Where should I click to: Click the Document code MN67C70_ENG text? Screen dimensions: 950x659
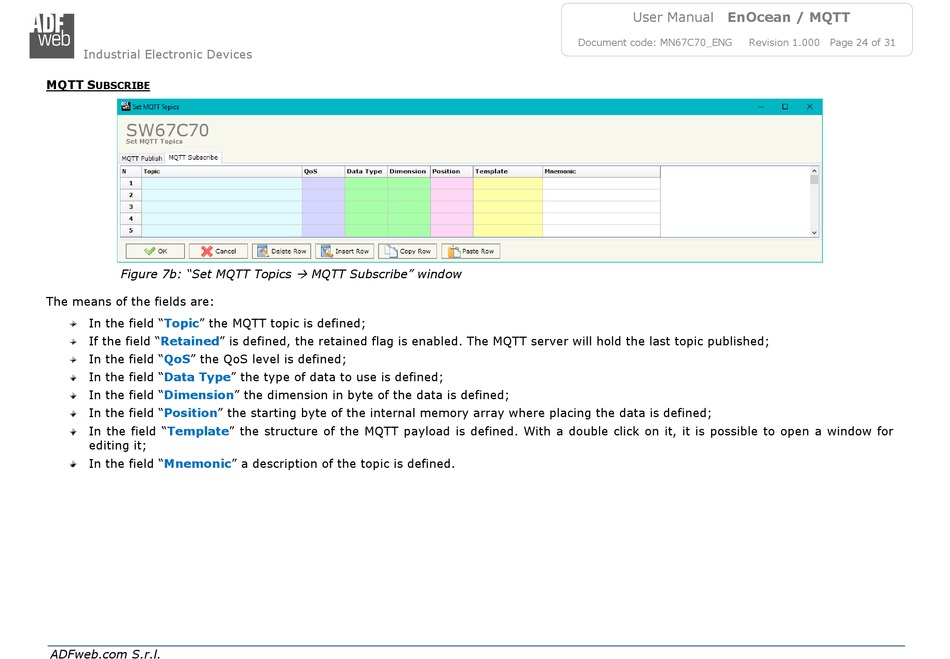click(655, 42)
